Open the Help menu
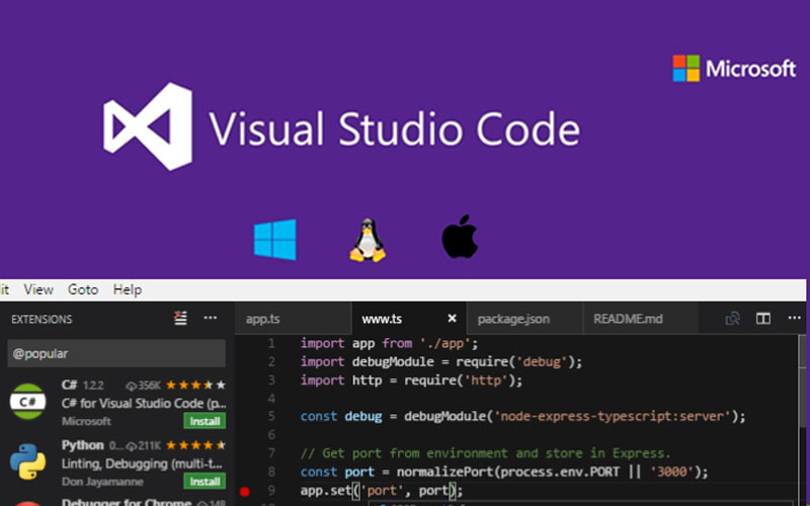The width and height of the screenshot is (810, 506). pos(127,290)
